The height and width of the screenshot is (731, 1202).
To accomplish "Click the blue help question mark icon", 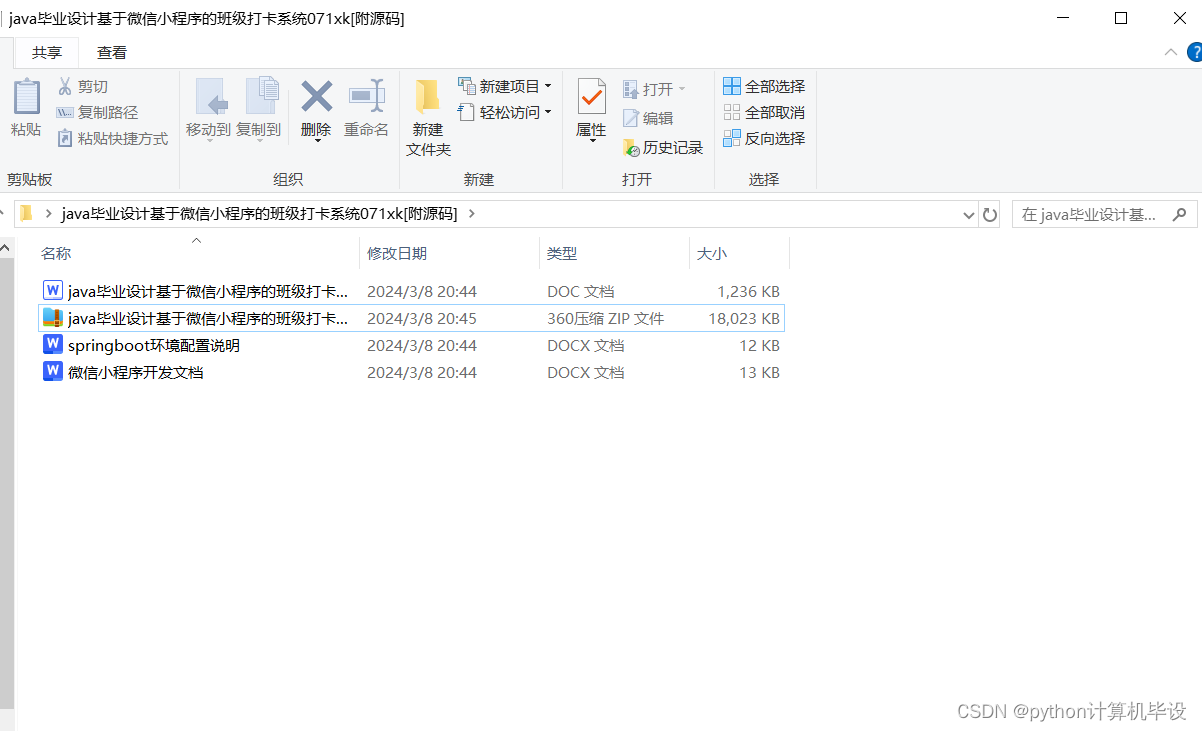I will 1194,52.
